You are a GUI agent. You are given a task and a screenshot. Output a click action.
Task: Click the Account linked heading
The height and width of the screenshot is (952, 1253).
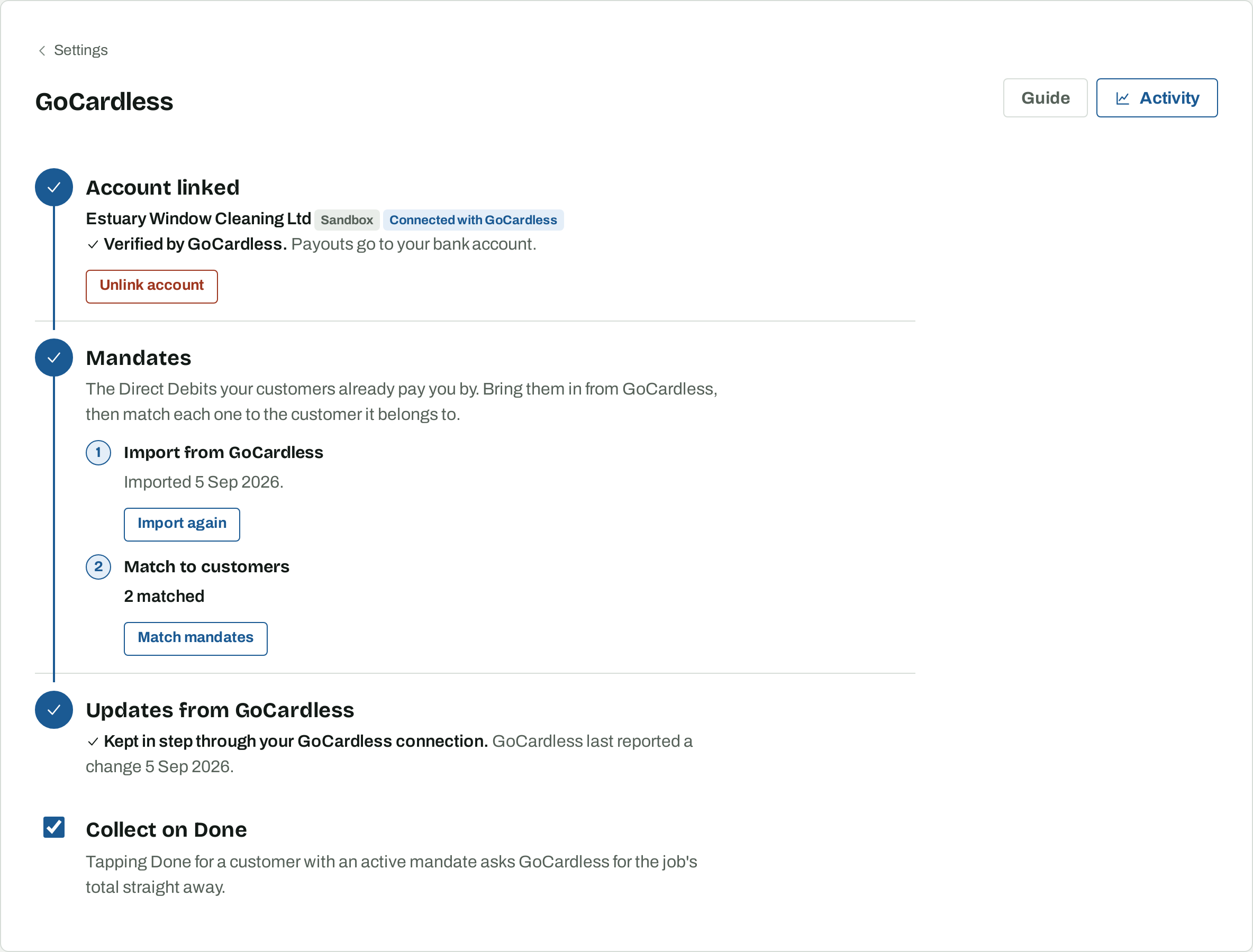163,188
